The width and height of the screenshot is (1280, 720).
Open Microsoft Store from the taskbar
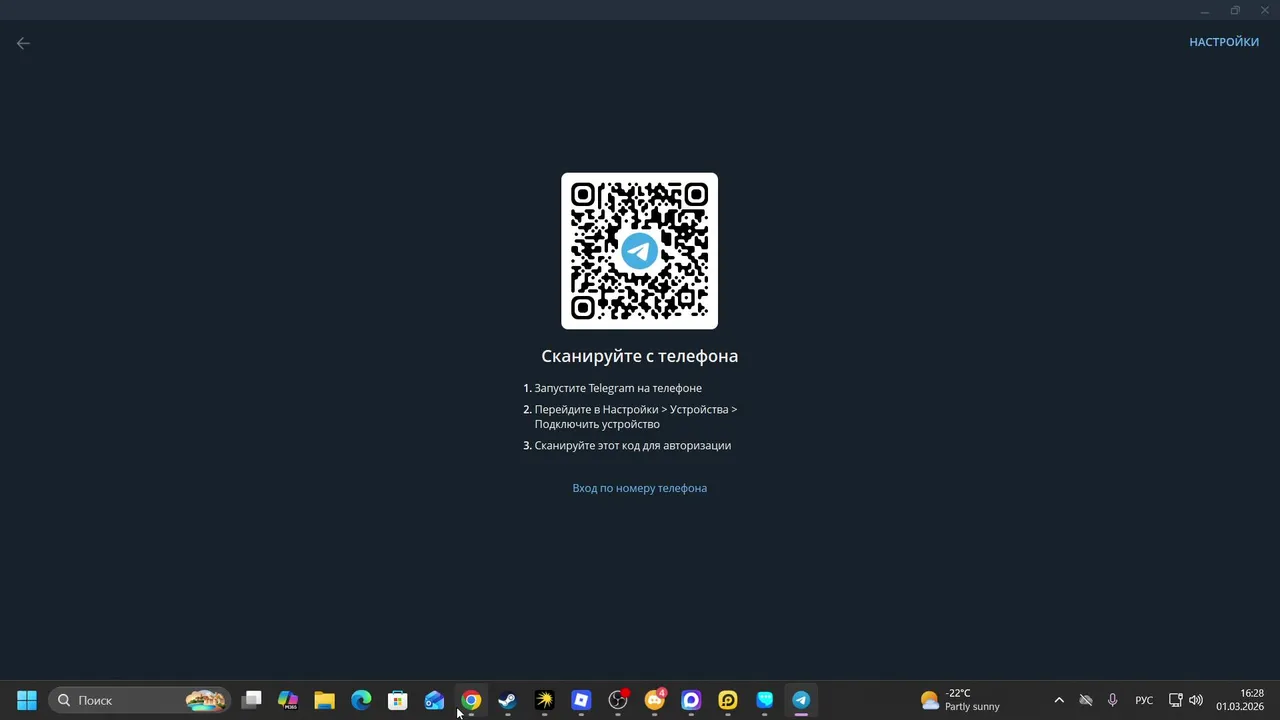[398, 700]
